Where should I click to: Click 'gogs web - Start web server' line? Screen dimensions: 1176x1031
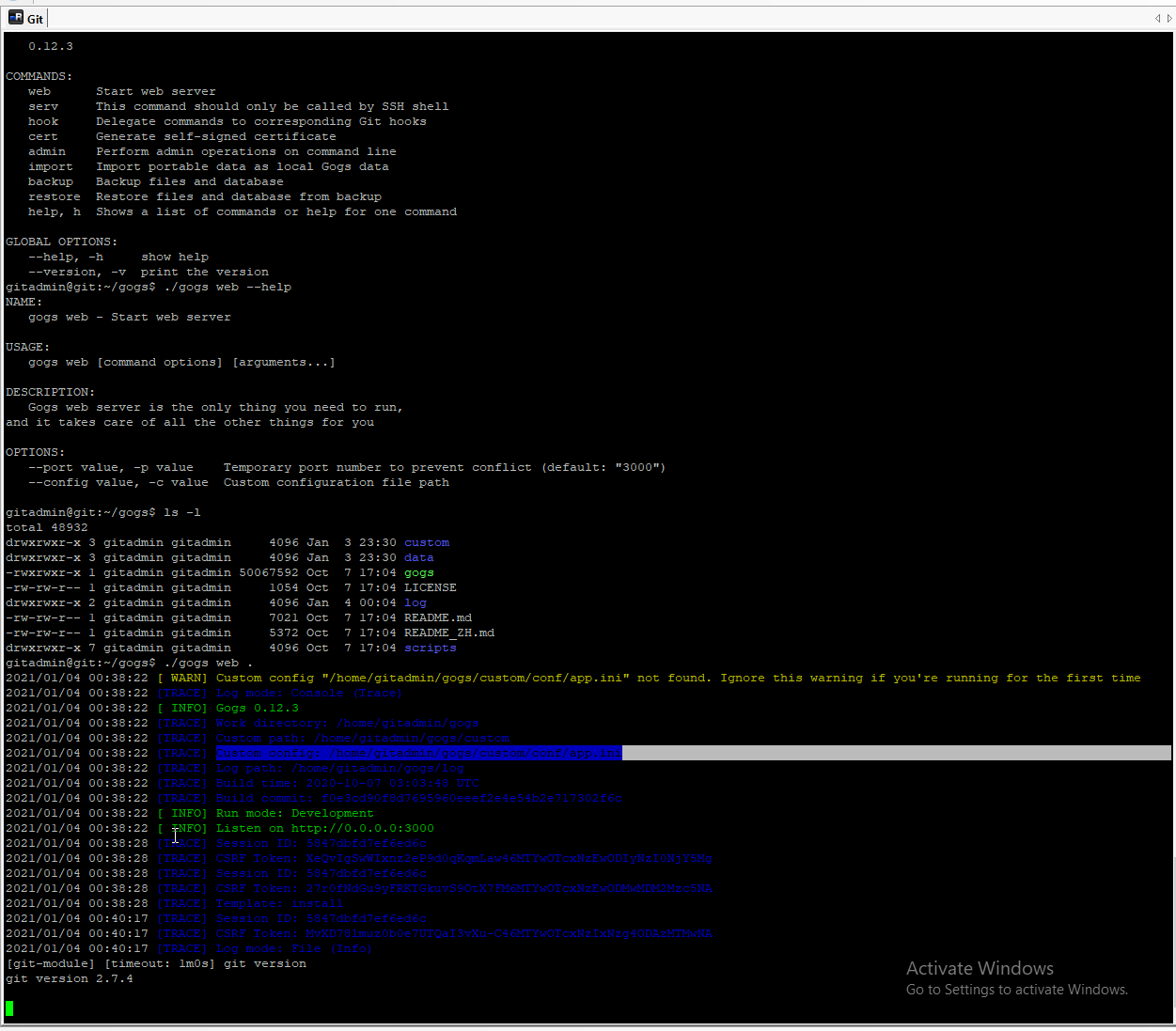[x=130, y=317]
